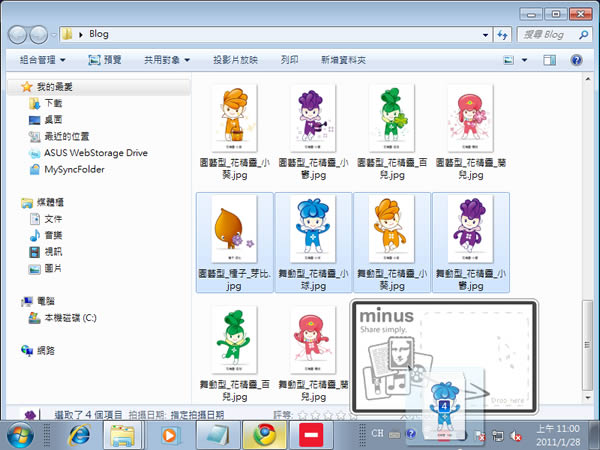
Task: Open the 下載 folder in favorites
Action: point(53,103)
